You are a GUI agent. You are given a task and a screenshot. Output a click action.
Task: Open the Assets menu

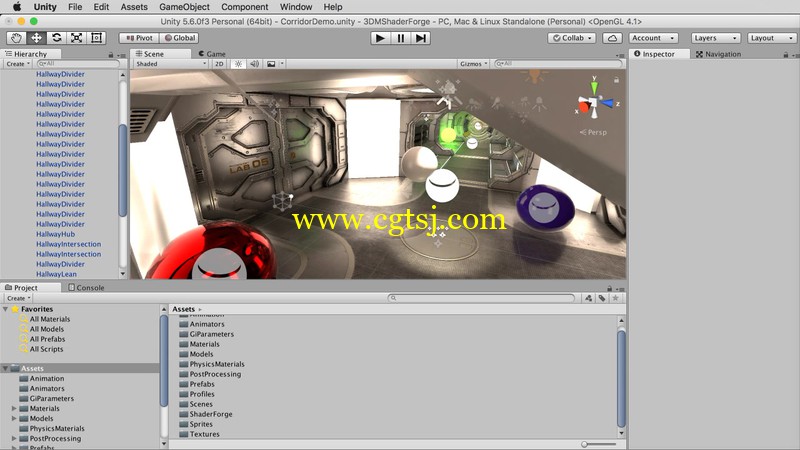pyautogui.click(x=134, y=7)
